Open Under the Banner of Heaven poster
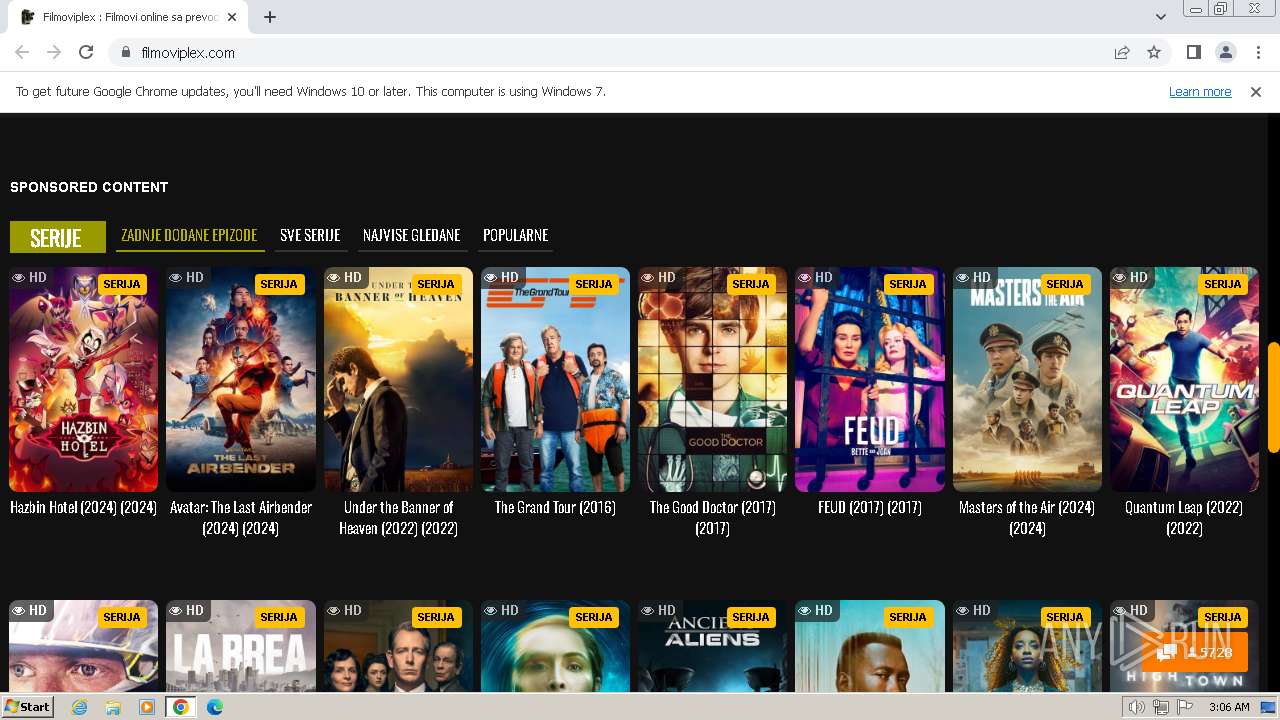 pos(398,379)
